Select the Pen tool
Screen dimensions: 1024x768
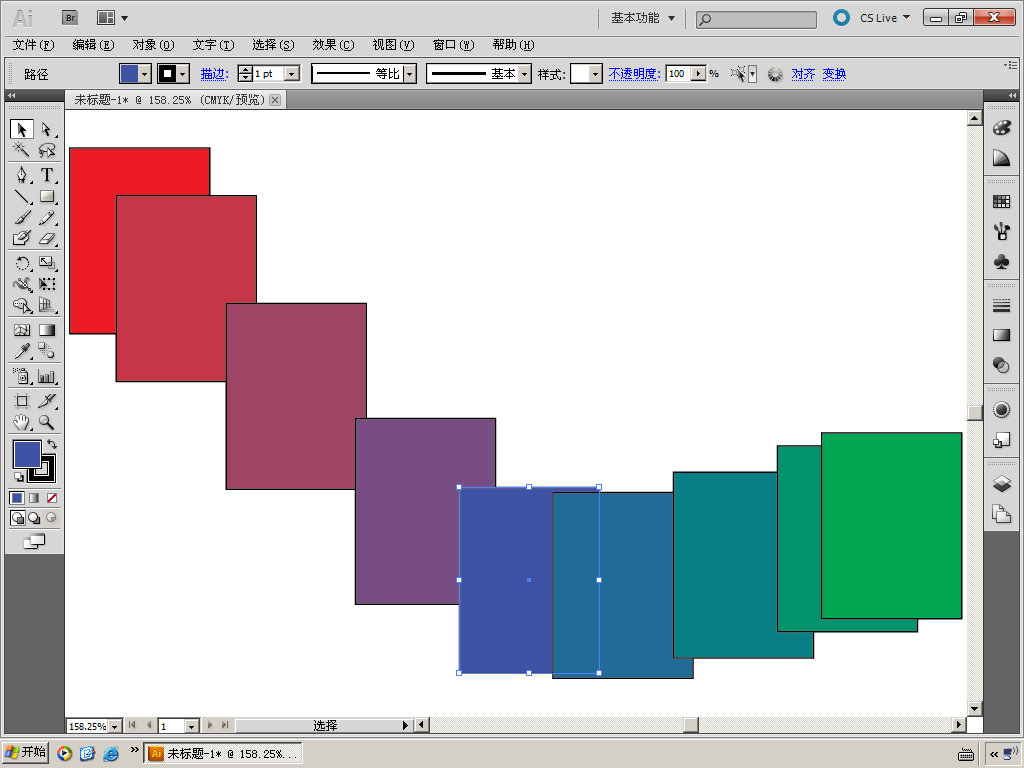click(x=22, y=175)
